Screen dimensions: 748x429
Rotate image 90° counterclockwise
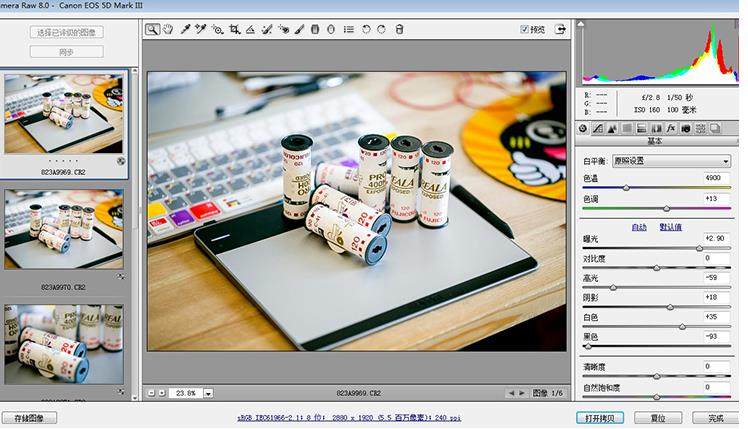pos(366,30)
